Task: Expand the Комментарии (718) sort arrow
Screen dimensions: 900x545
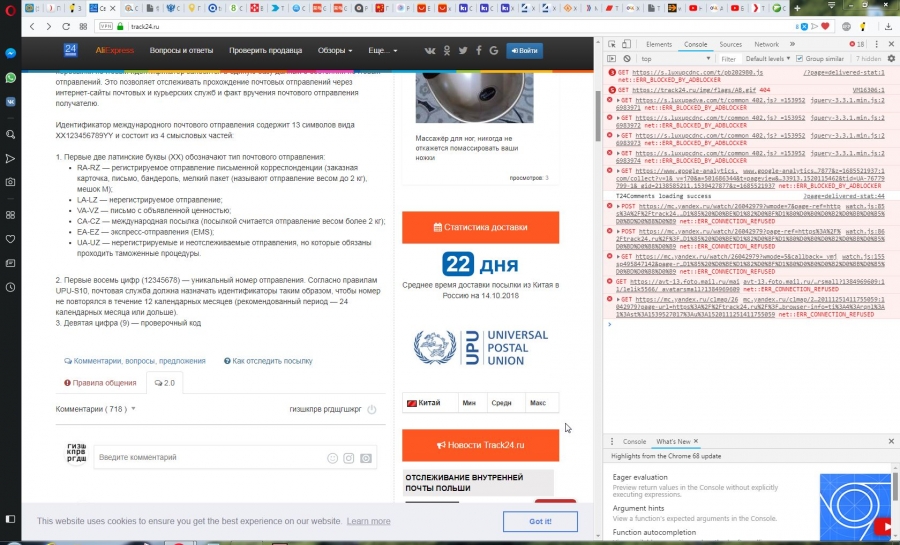Action: click(133, 409)
